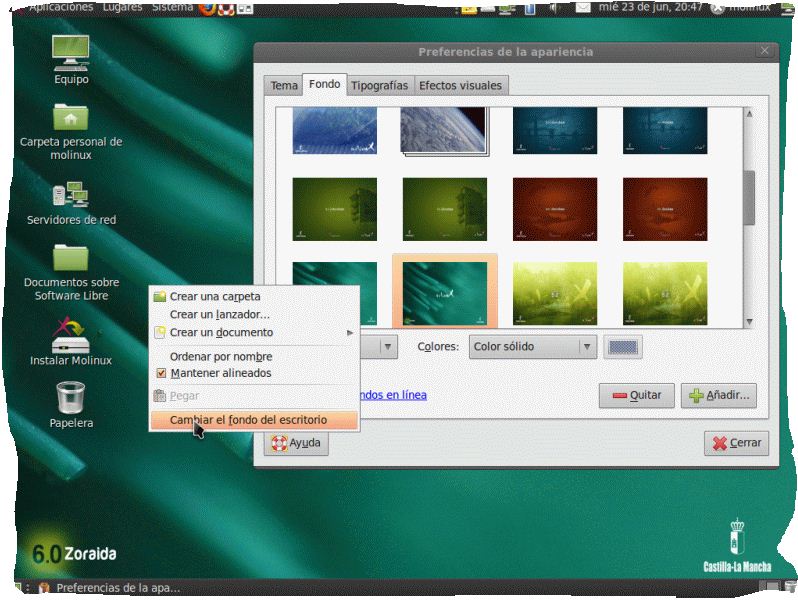
Task: Select the first dark blue wallpaper thumbnail
Action: coord(555,130)
